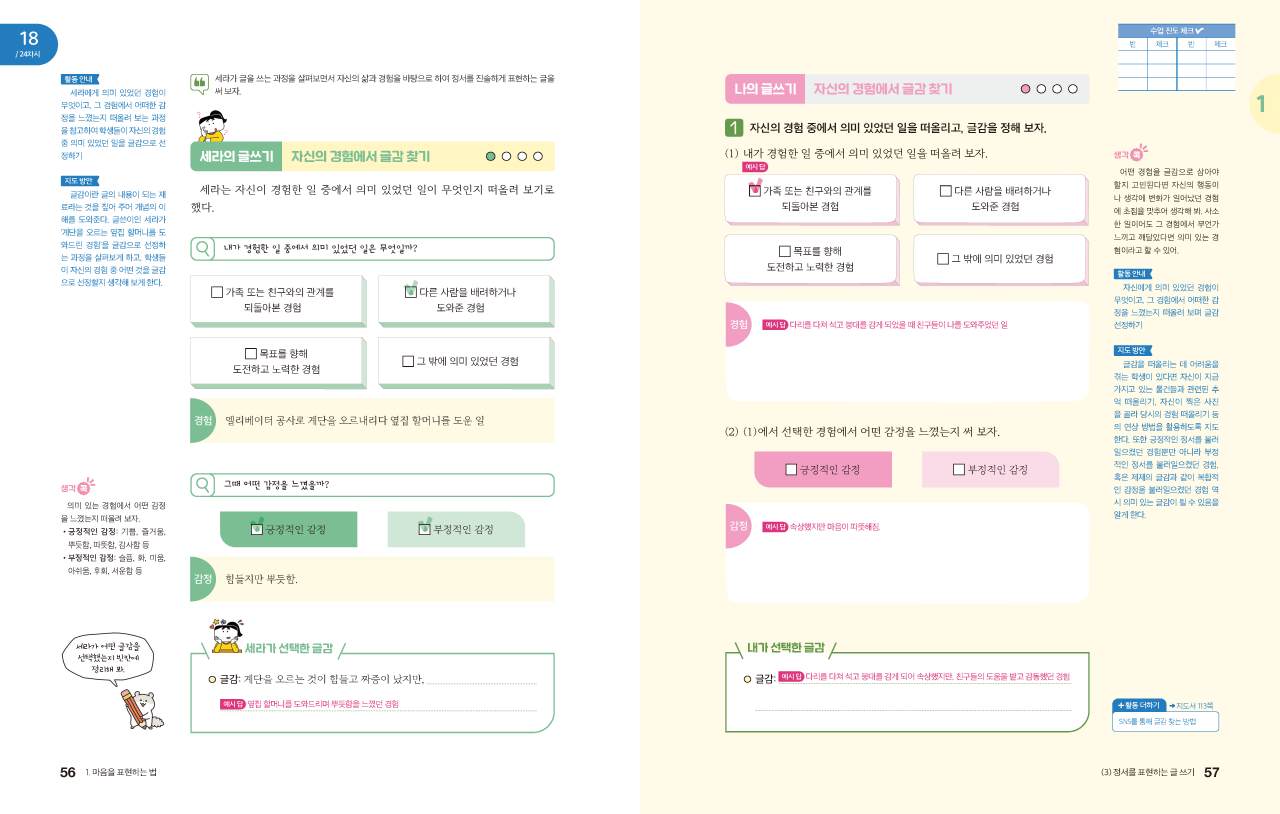Click the blue 18 / 24차시 lesson badge
The width and height of the screenshot is (1280, 814).
28,44
